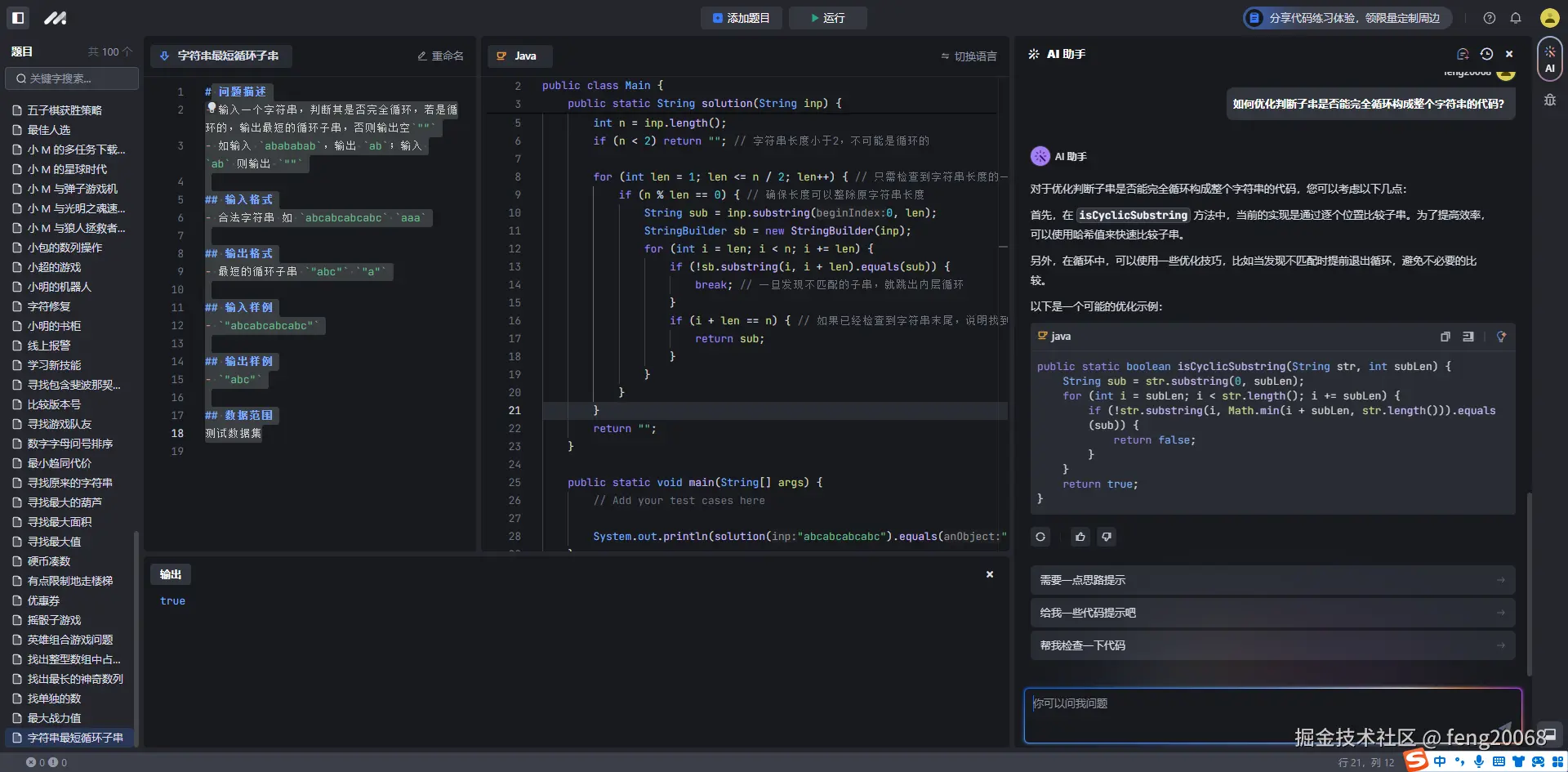Toggle the left sidebar panel icon
The image size is (1568, 772).
(x=18, y=18)
